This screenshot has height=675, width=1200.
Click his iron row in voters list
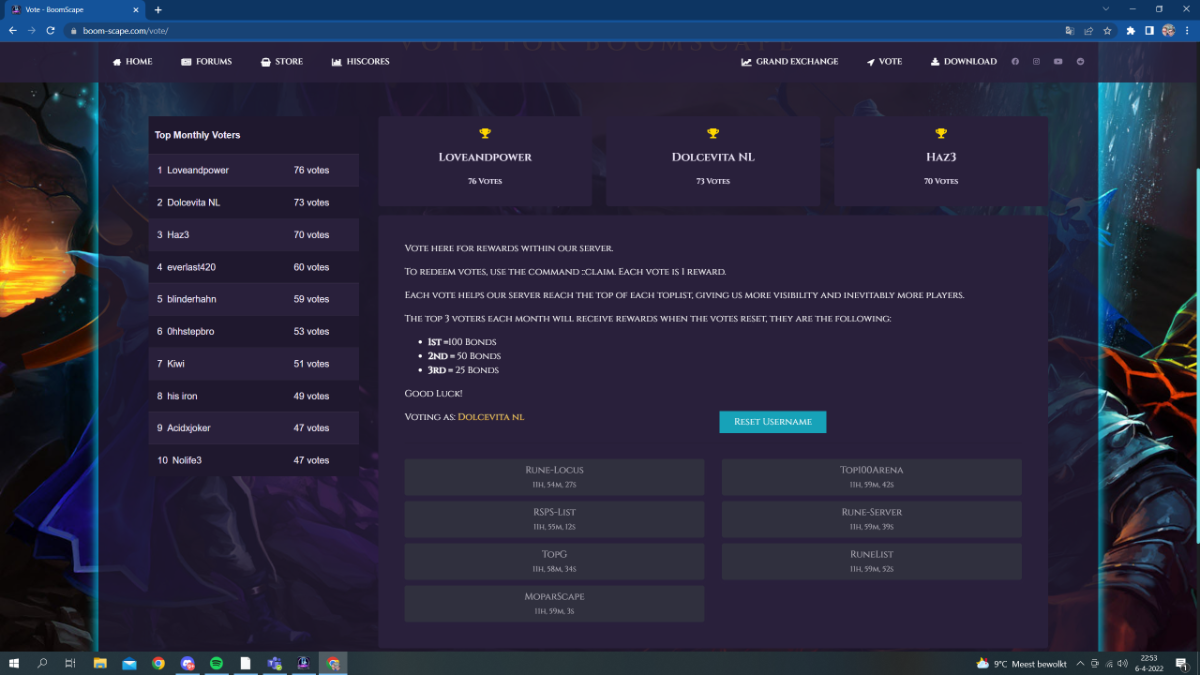[254, 396]
